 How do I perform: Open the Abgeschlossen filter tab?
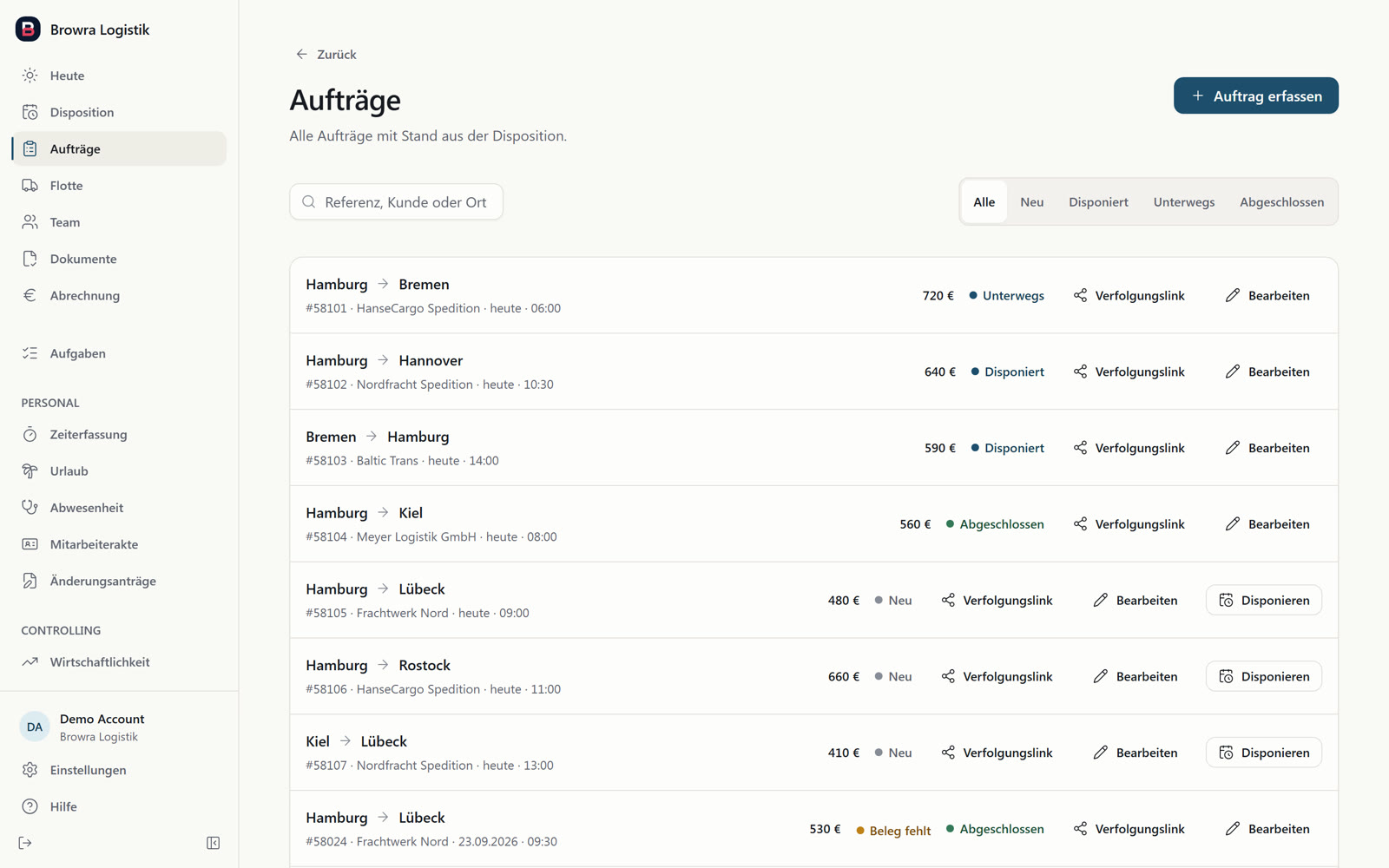1282,202
